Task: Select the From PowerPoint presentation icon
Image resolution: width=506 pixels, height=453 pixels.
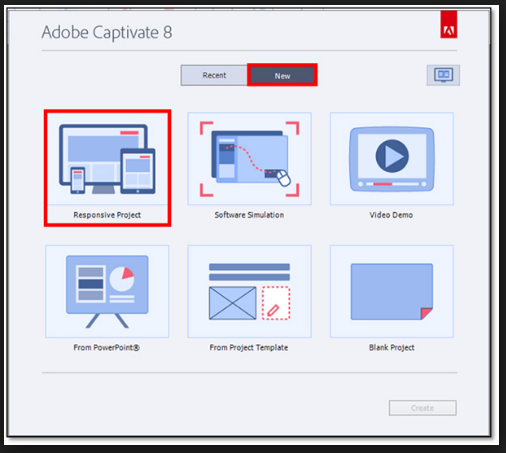Action: (x=107, y=292)
